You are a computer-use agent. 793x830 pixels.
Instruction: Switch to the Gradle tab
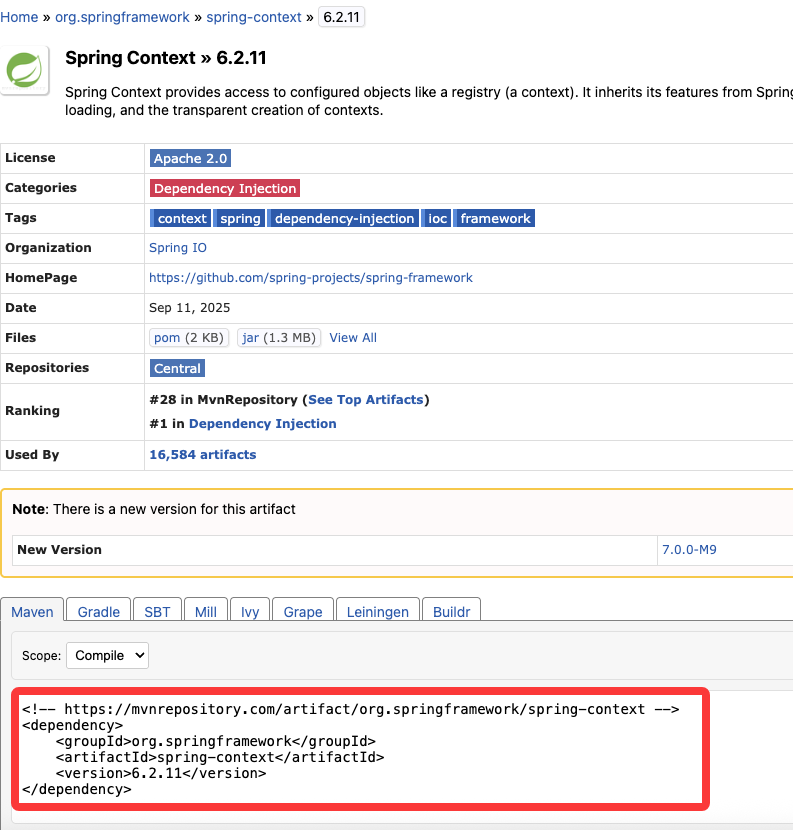[99, 612]
